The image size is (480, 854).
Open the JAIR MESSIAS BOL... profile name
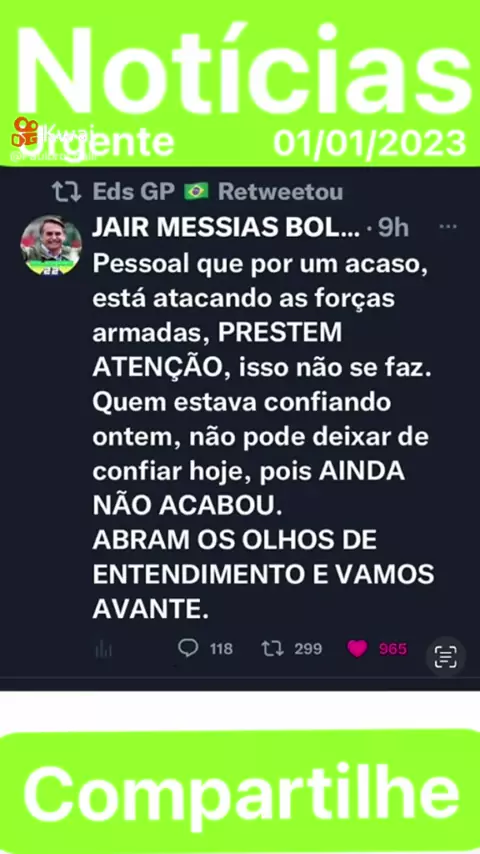pyautogui.click(x=226, y=228)
